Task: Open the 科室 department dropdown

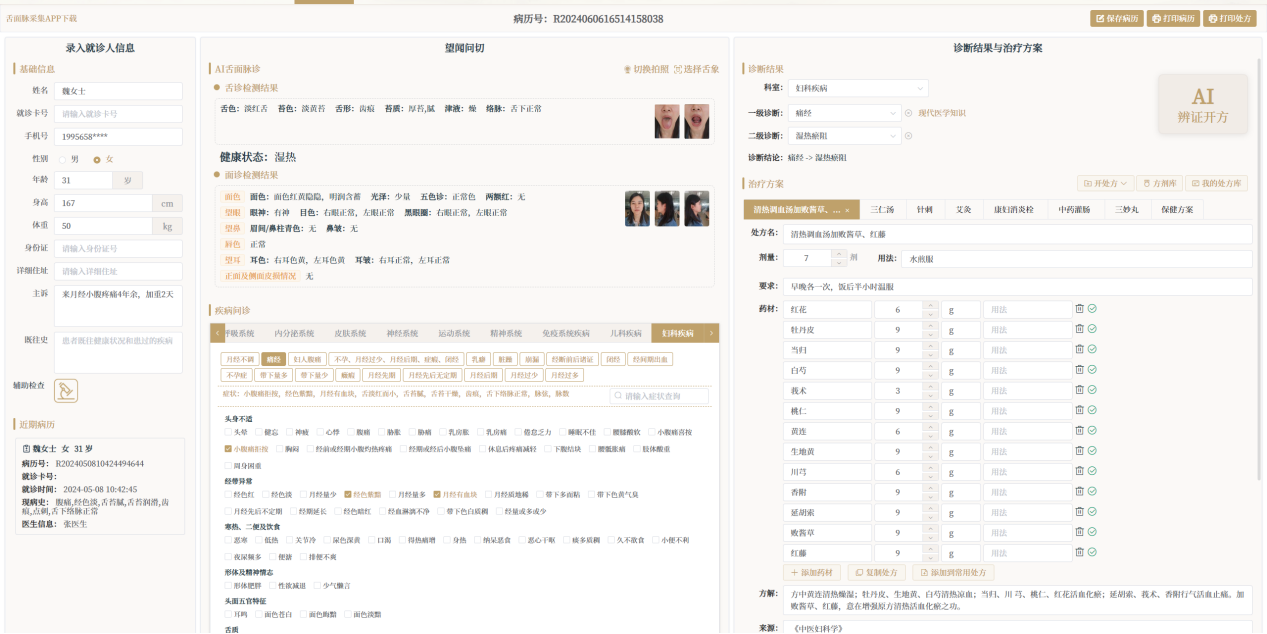Action: tap(857, 88)
